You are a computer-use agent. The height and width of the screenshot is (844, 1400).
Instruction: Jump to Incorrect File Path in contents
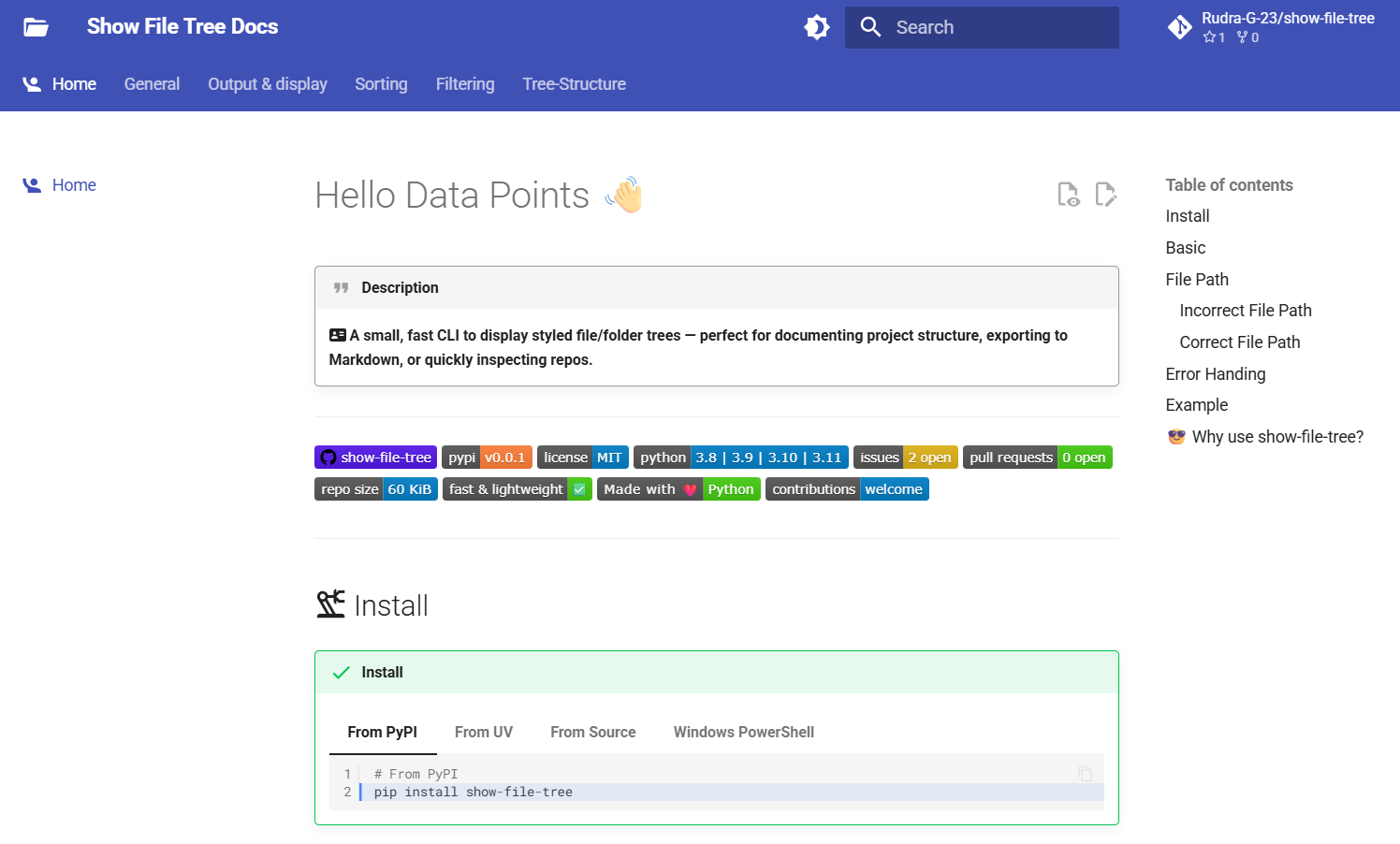pos(1245,311)
